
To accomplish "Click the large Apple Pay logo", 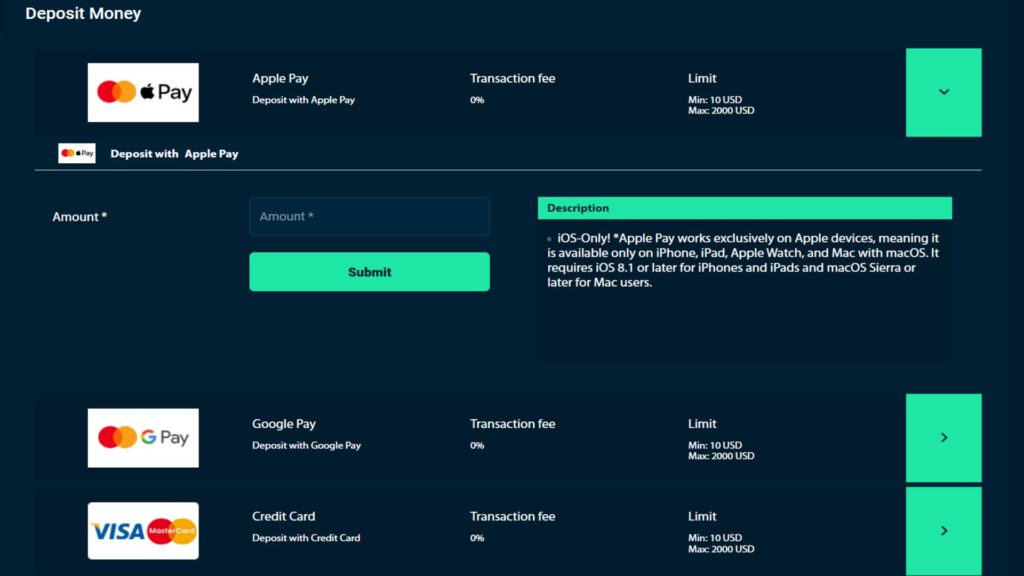I will pos(143,92).
